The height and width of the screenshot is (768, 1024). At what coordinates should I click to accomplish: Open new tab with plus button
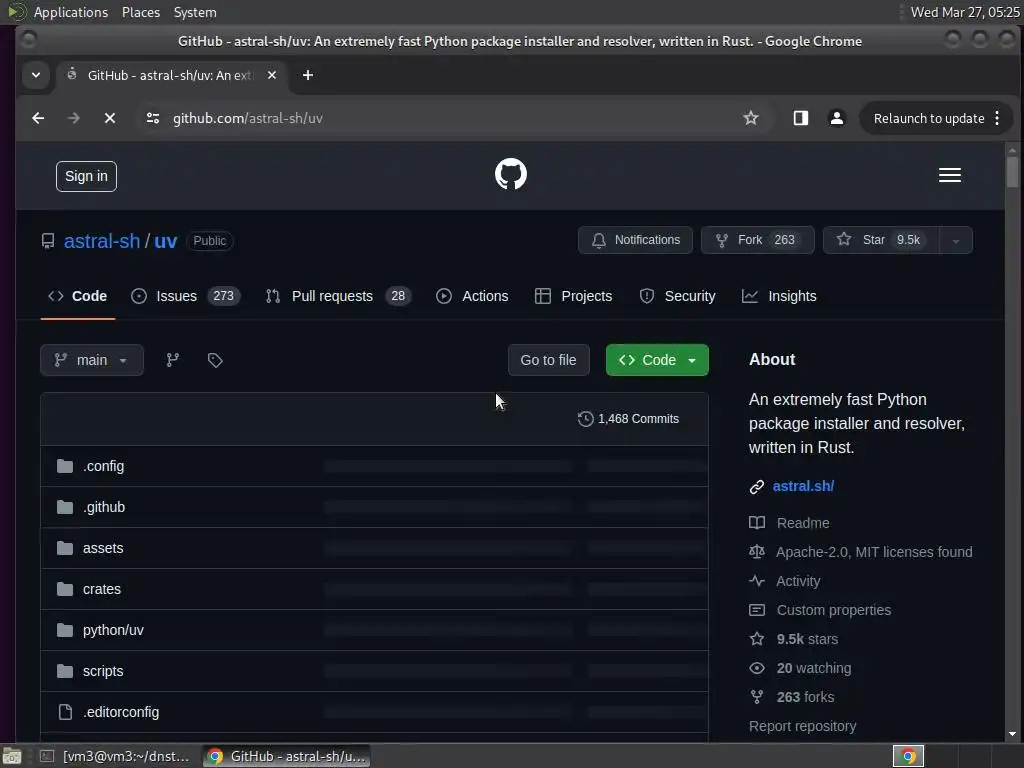pyautogui.click(x=308, y=75)
